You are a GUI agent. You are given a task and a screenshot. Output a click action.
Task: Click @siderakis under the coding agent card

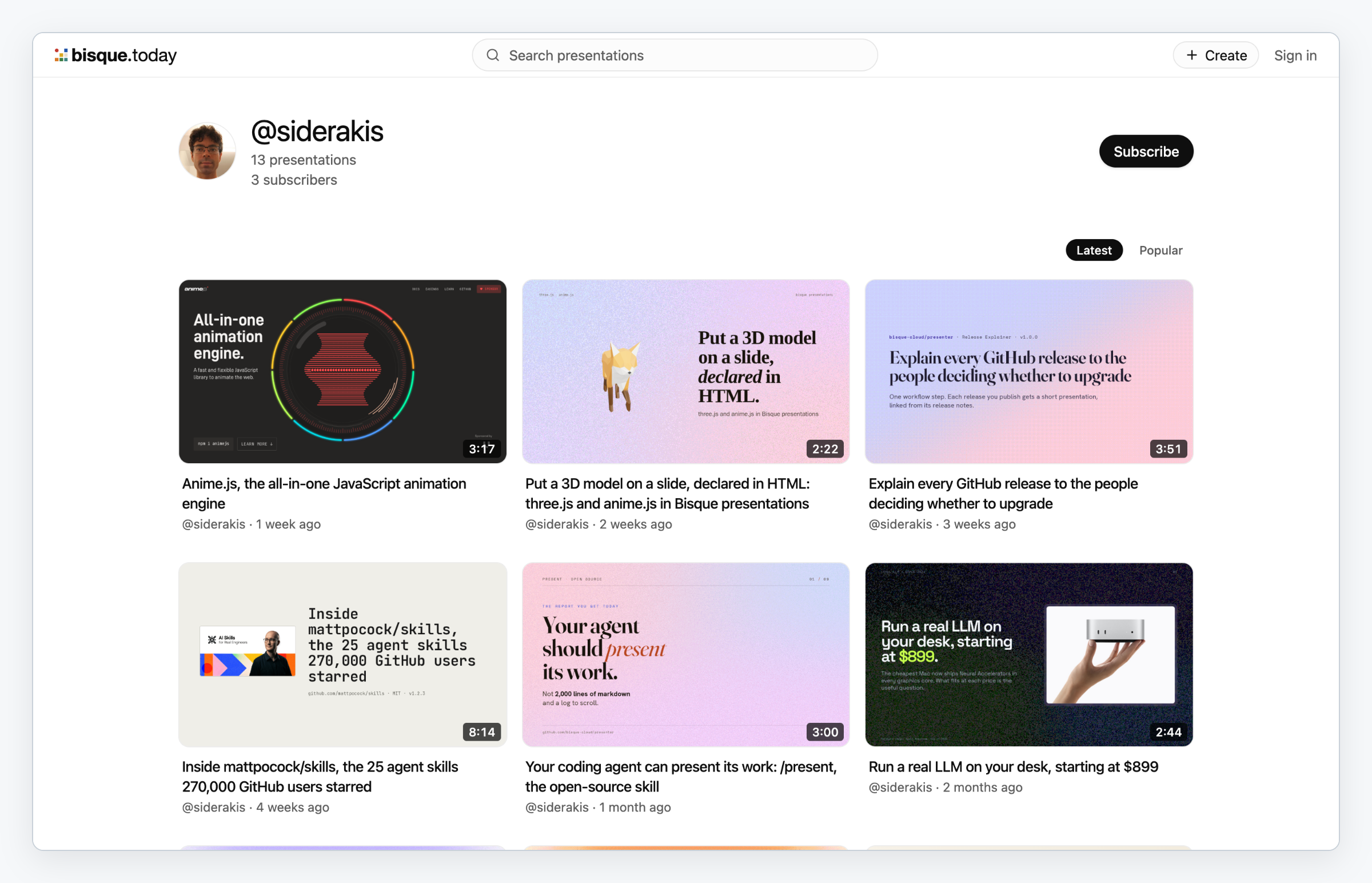coord(557,808)
